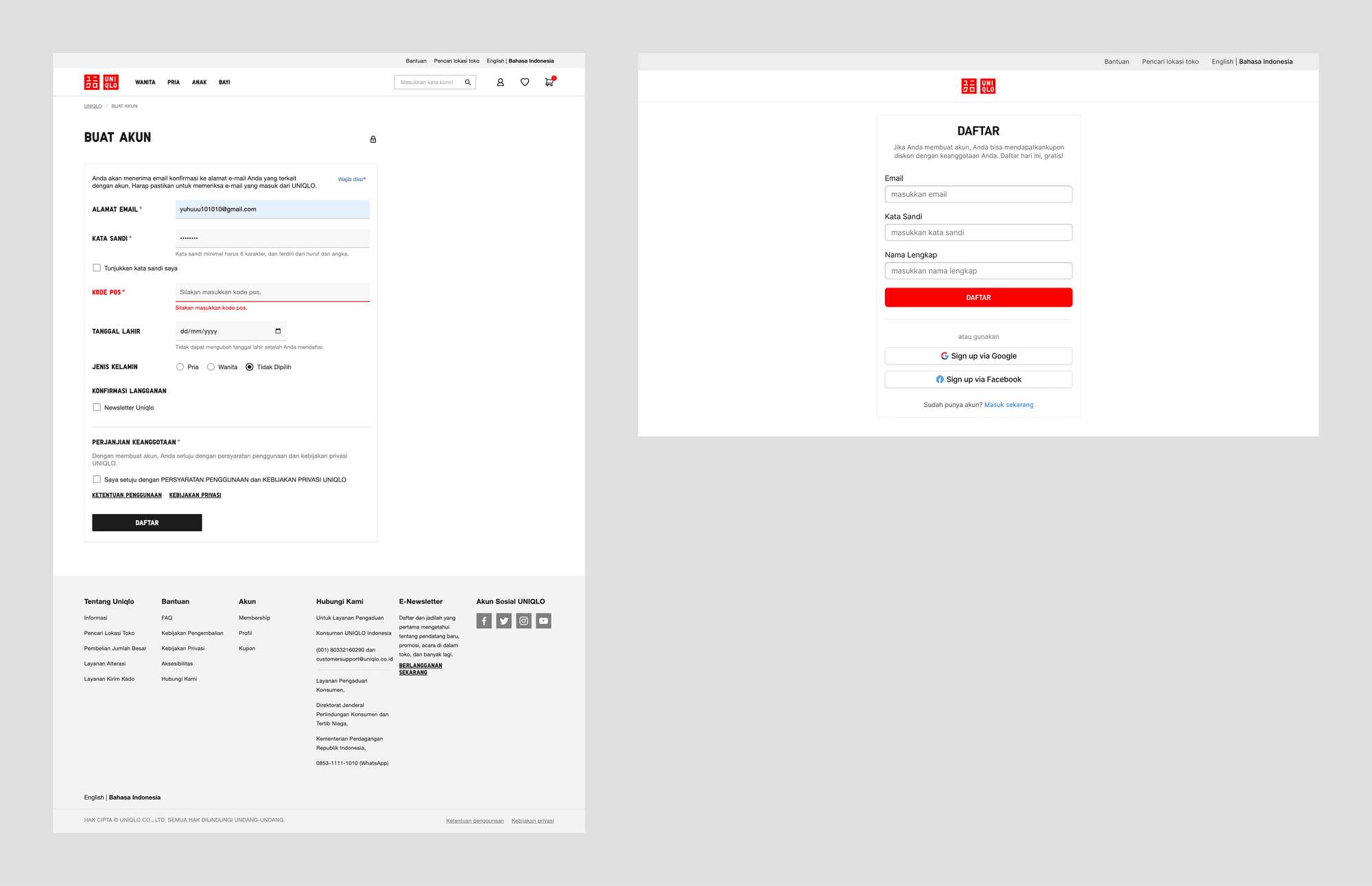Click the Kode Pos input field
1372x886 pixels.
pyautogui.click(x=272, y=292)
